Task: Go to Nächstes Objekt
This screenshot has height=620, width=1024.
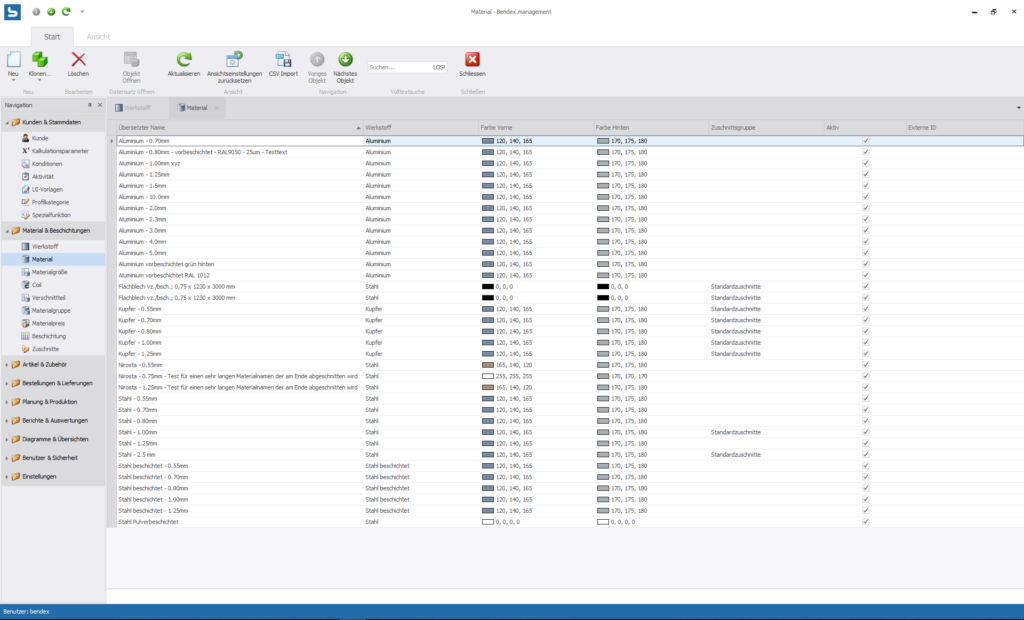Action: [345, 61]
